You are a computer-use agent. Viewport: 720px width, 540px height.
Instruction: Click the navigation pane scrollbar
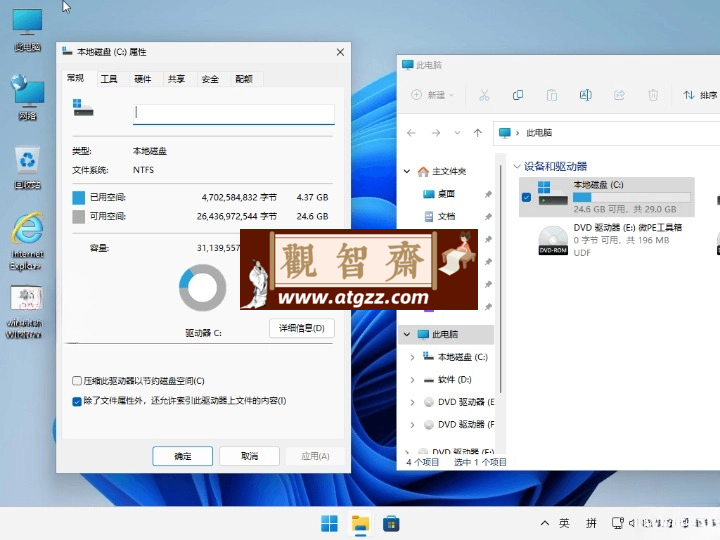[500, 278]
